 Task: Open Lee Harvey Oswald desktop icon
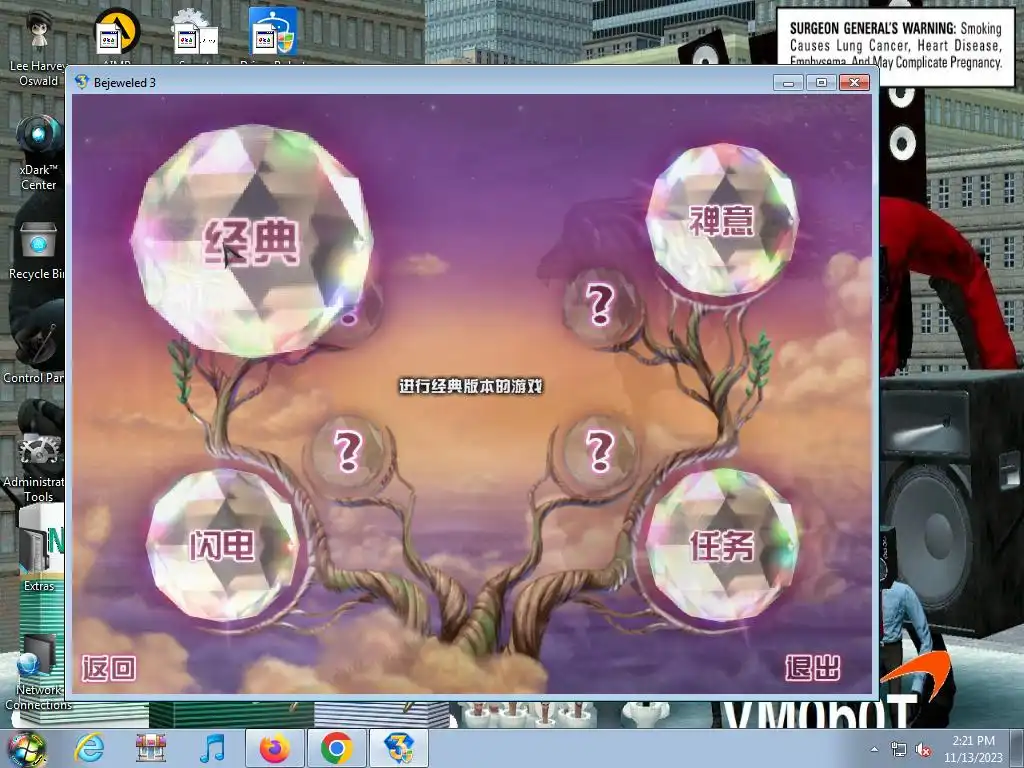38,49
